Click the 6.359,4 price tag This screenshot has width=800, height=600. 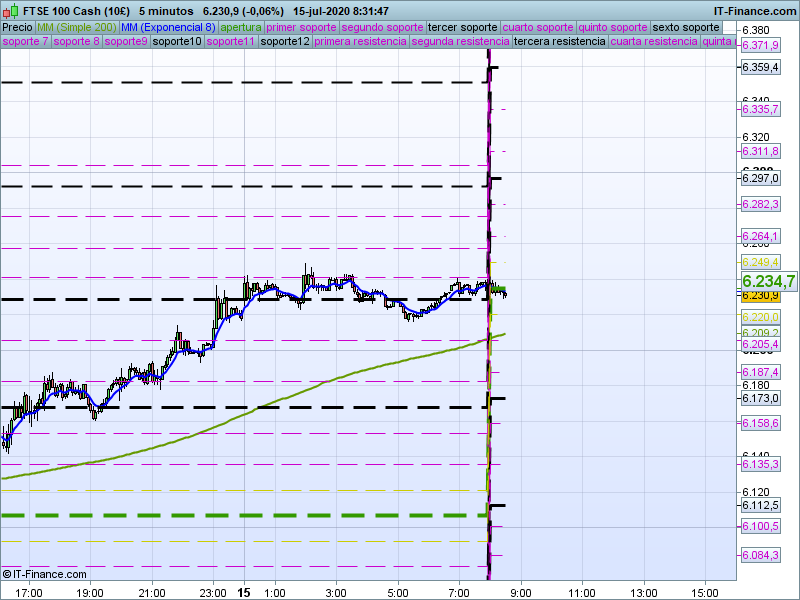[x=760, y=67]
